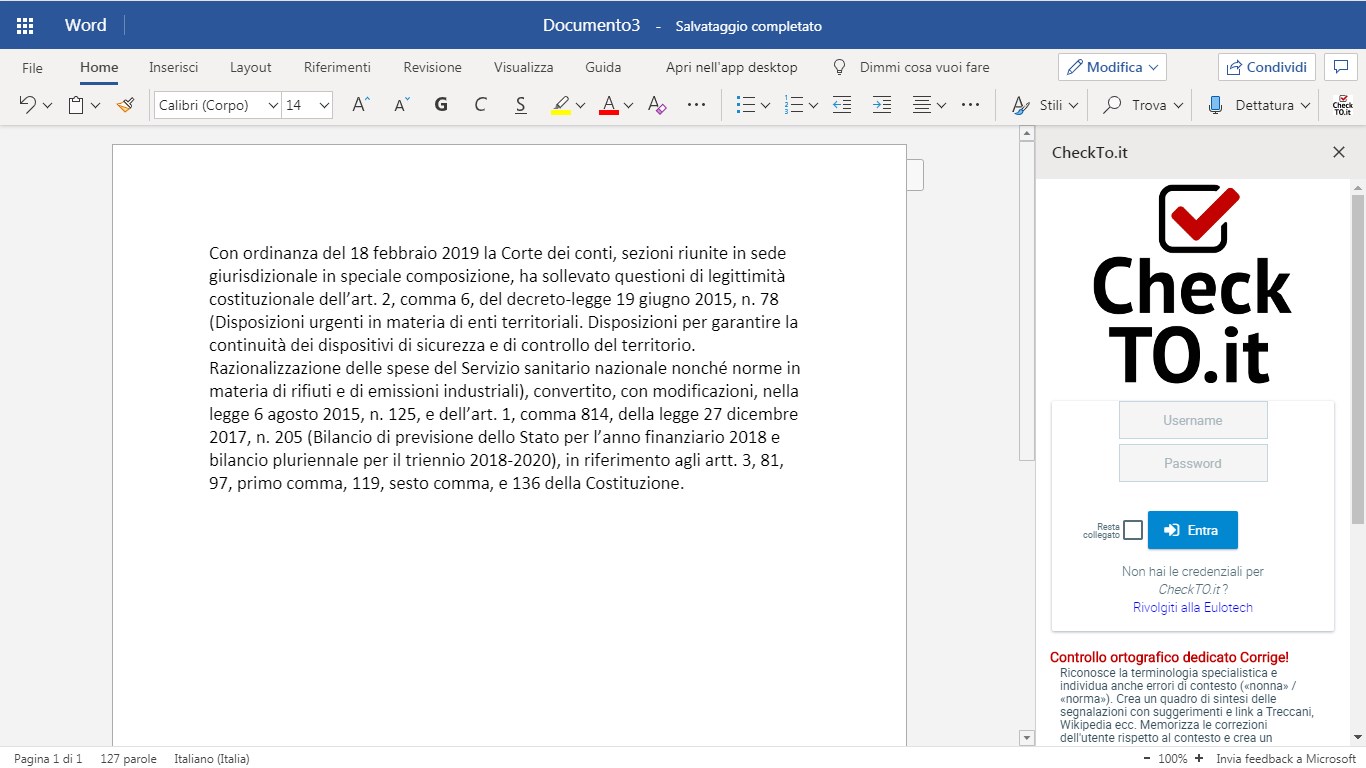Image resolution: width=1366 pixels, height=768 pixels.
Task: Open the app launcher waffle menu
Action: point(25,25)
